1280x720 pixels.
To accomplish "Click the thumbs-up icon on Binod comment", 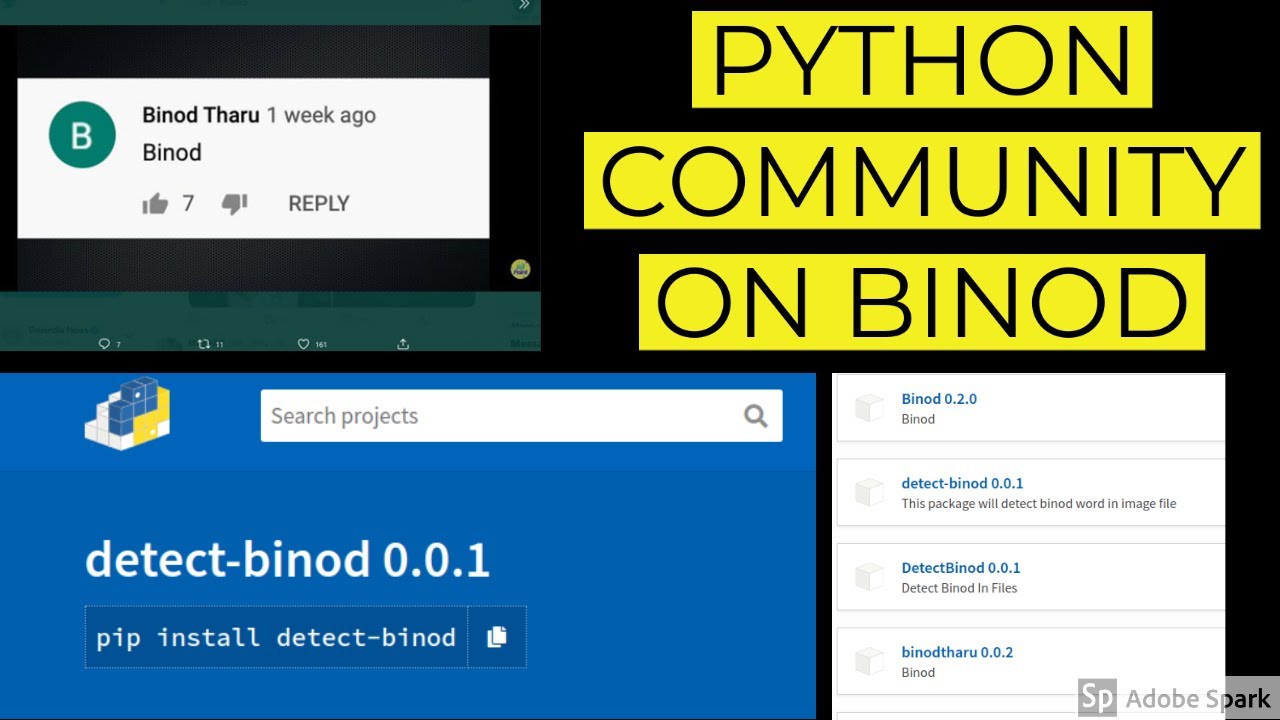I will coord(155,204).
